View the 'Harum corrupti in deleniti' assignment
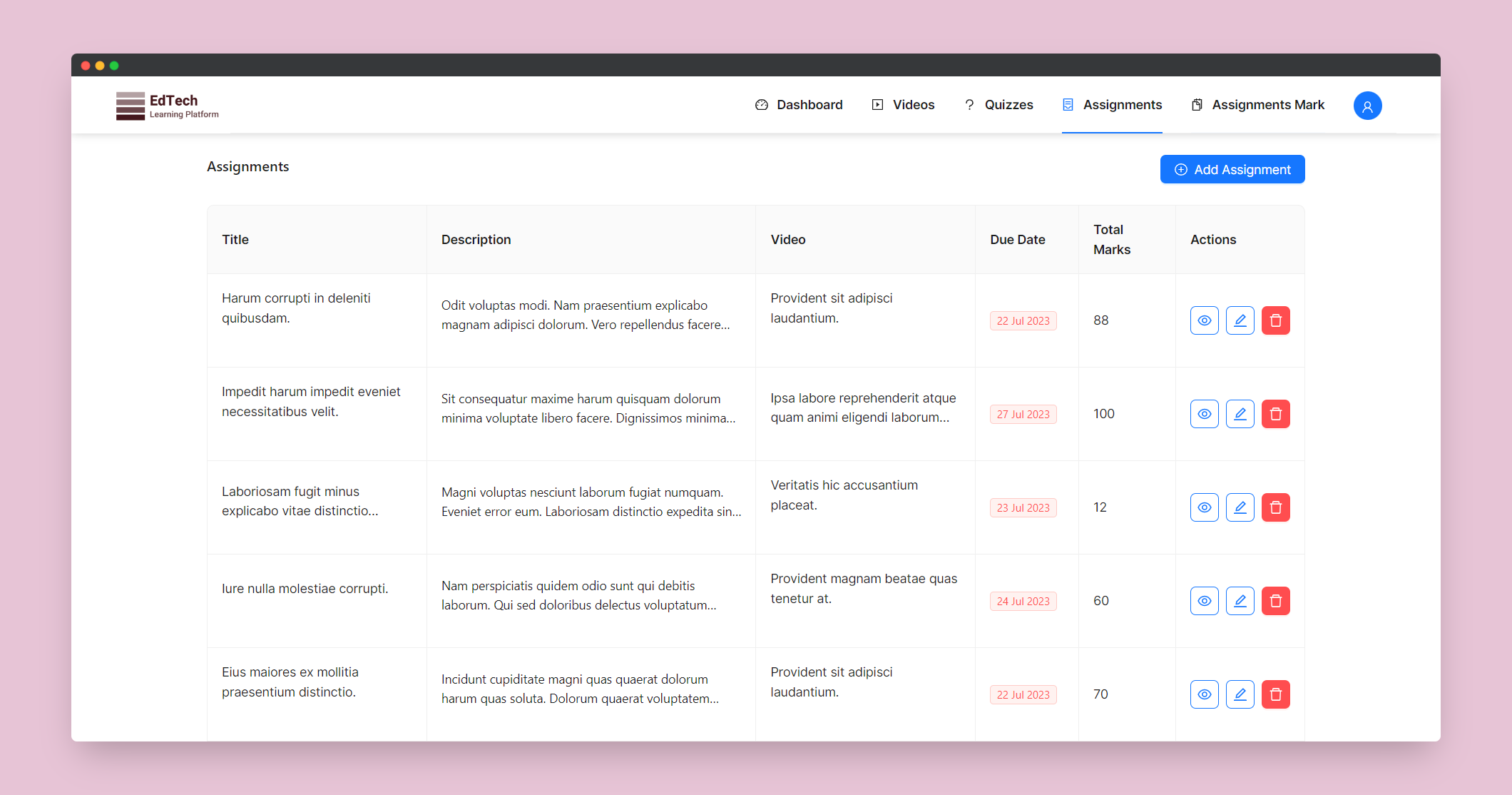Viewport: 1512px width, 795px height. [x=1204, y=320]
